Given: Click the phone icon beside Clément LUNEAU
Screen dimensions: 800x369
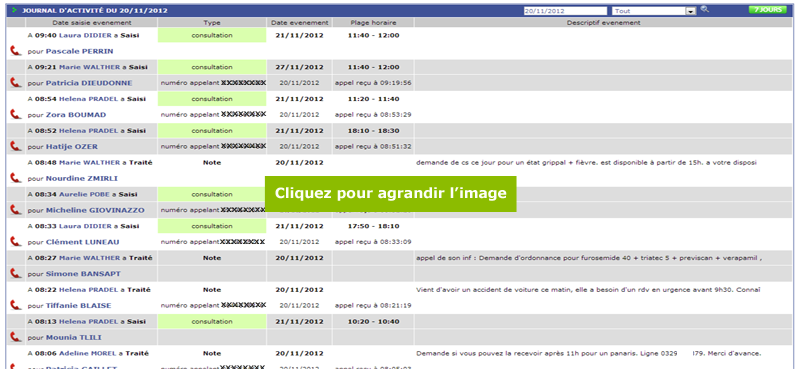Looking at the screenshot, I should (x=16, y=241).
